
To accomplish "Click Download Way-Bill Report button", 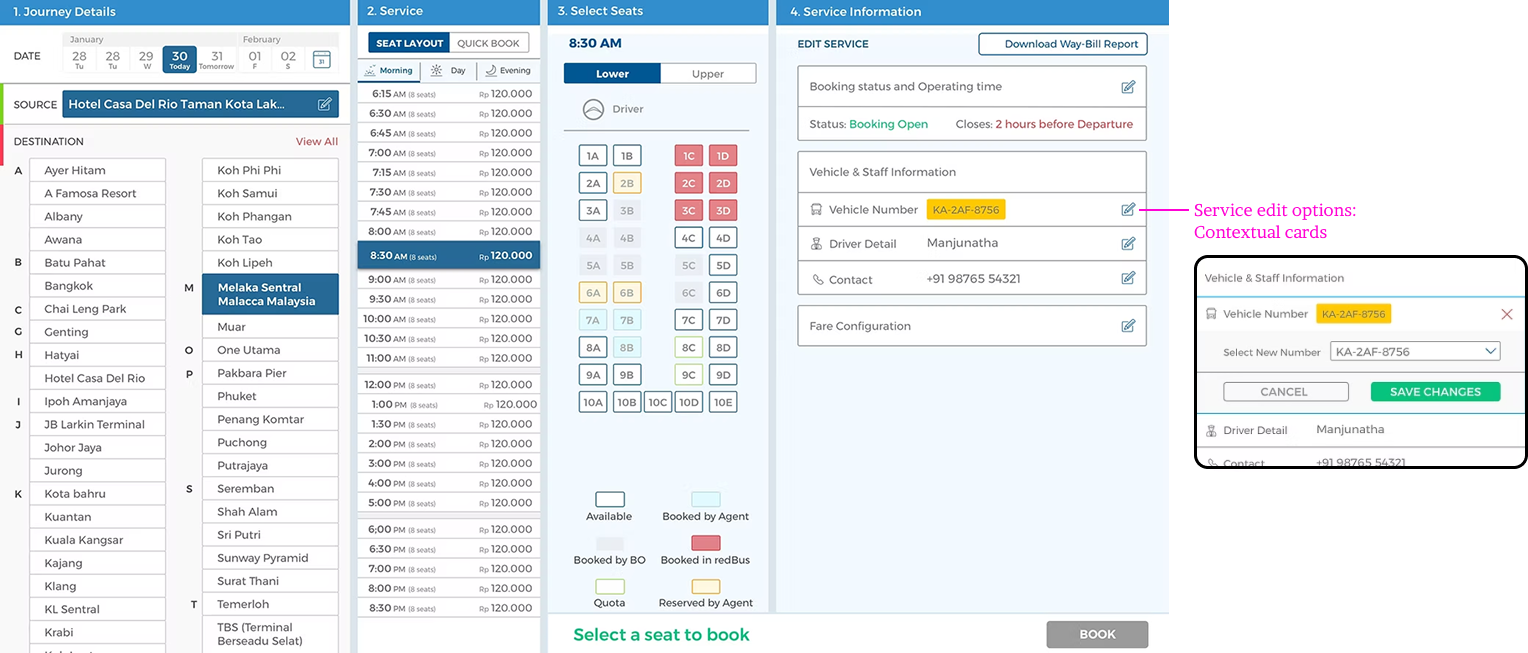I will [1062, 44].
